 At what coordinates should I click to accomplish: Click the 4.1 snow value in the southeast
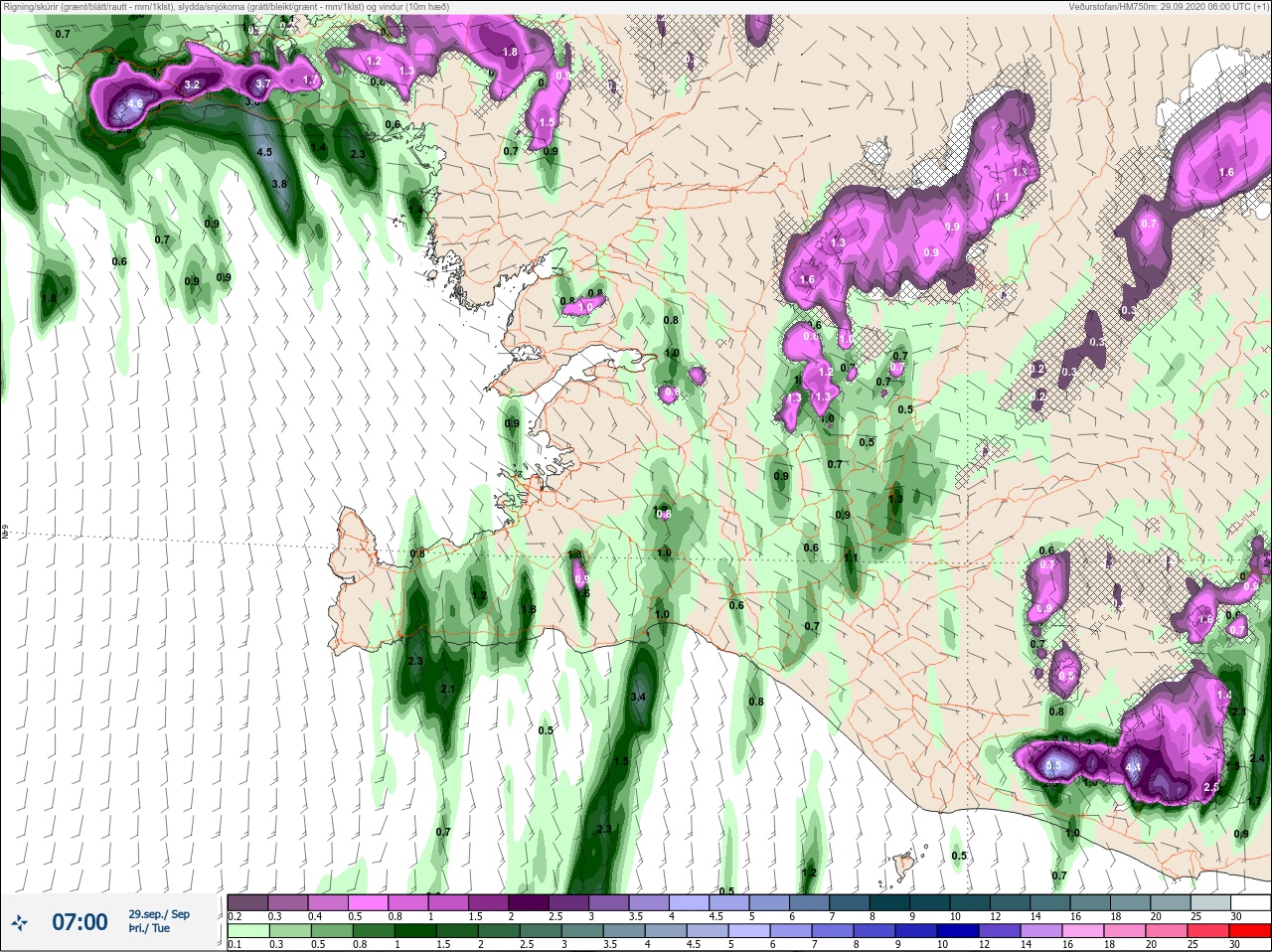pyautogui.click(x=1134, y=767)
